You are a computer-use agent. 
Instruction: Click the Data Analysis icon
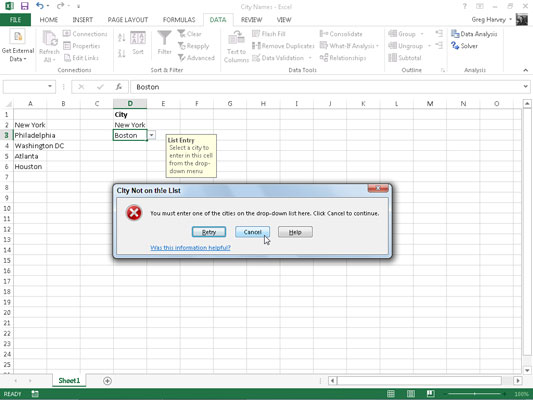click(455, 34)
